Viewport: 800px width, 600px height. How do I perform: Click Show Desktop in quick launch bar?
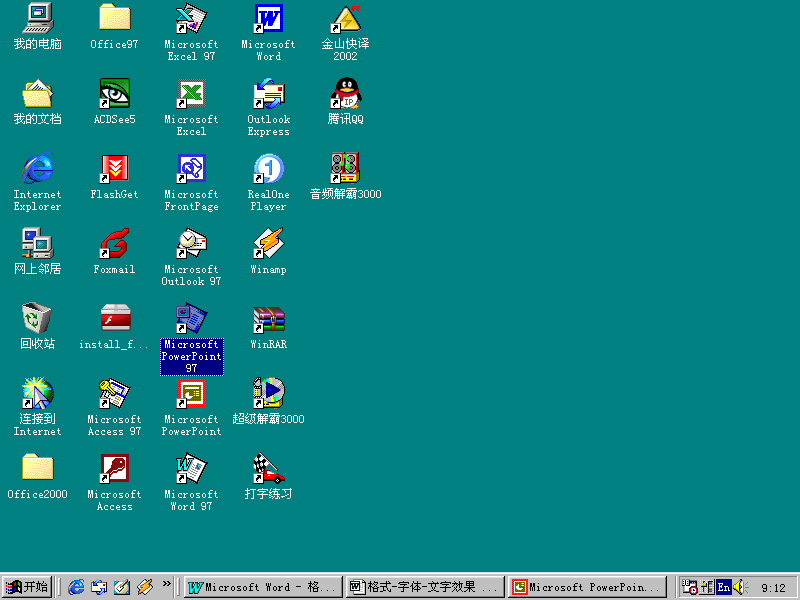point(122,587)
